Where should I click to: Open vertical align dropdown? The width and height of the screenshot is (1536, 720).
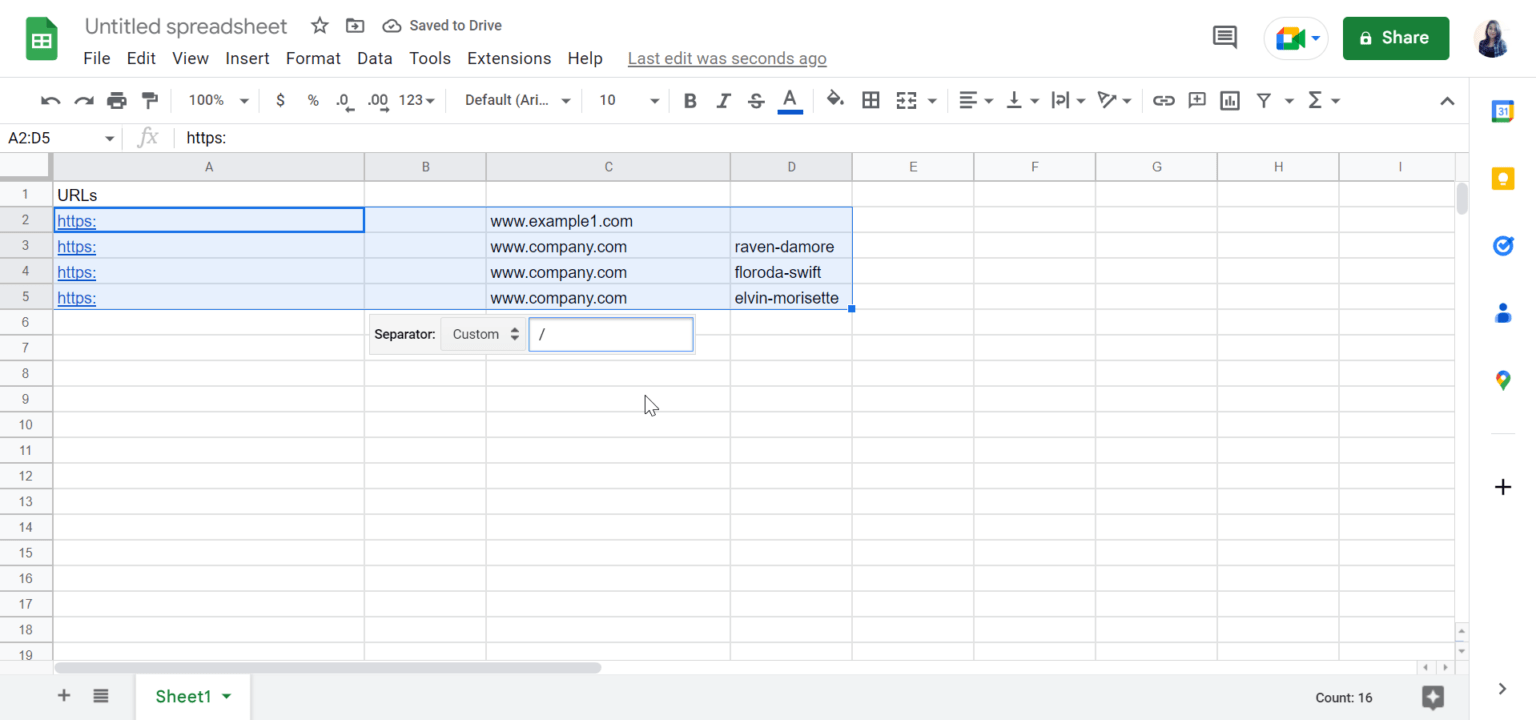click(x=1022, y=100)
